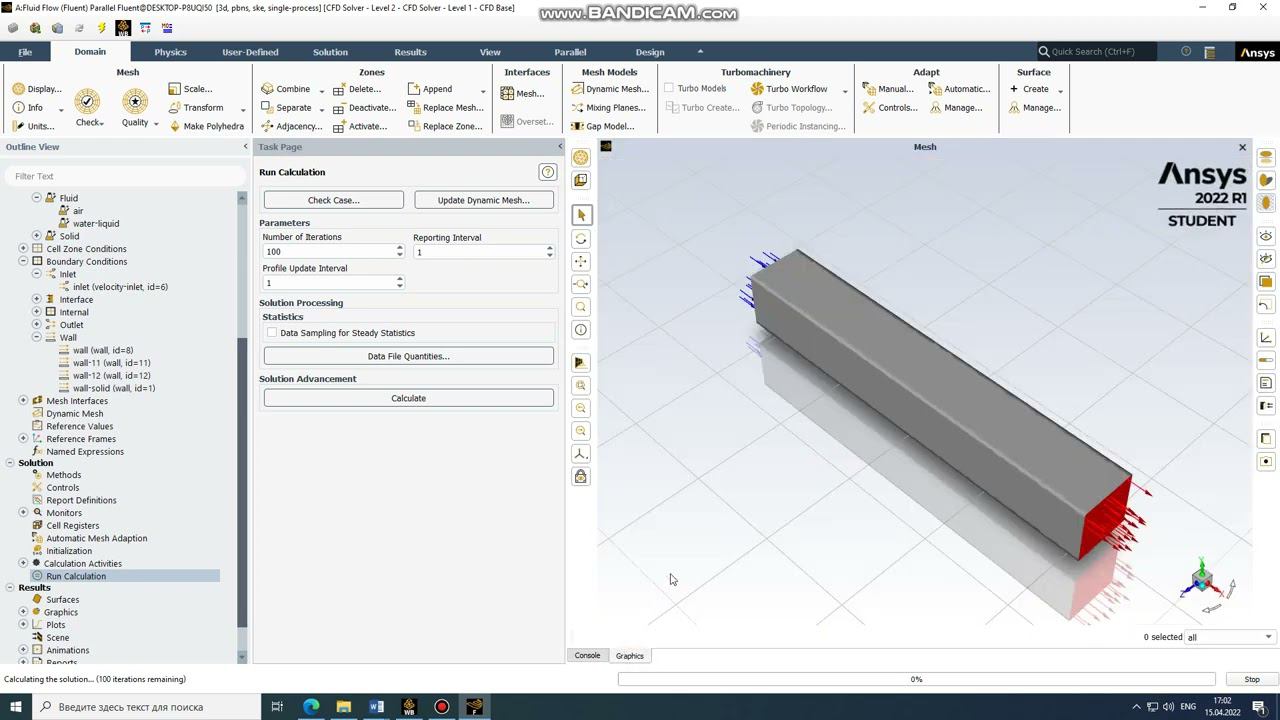Open the Gap Model settings
This screenshot has width=1280, height=720.
[x=603, y=126]
